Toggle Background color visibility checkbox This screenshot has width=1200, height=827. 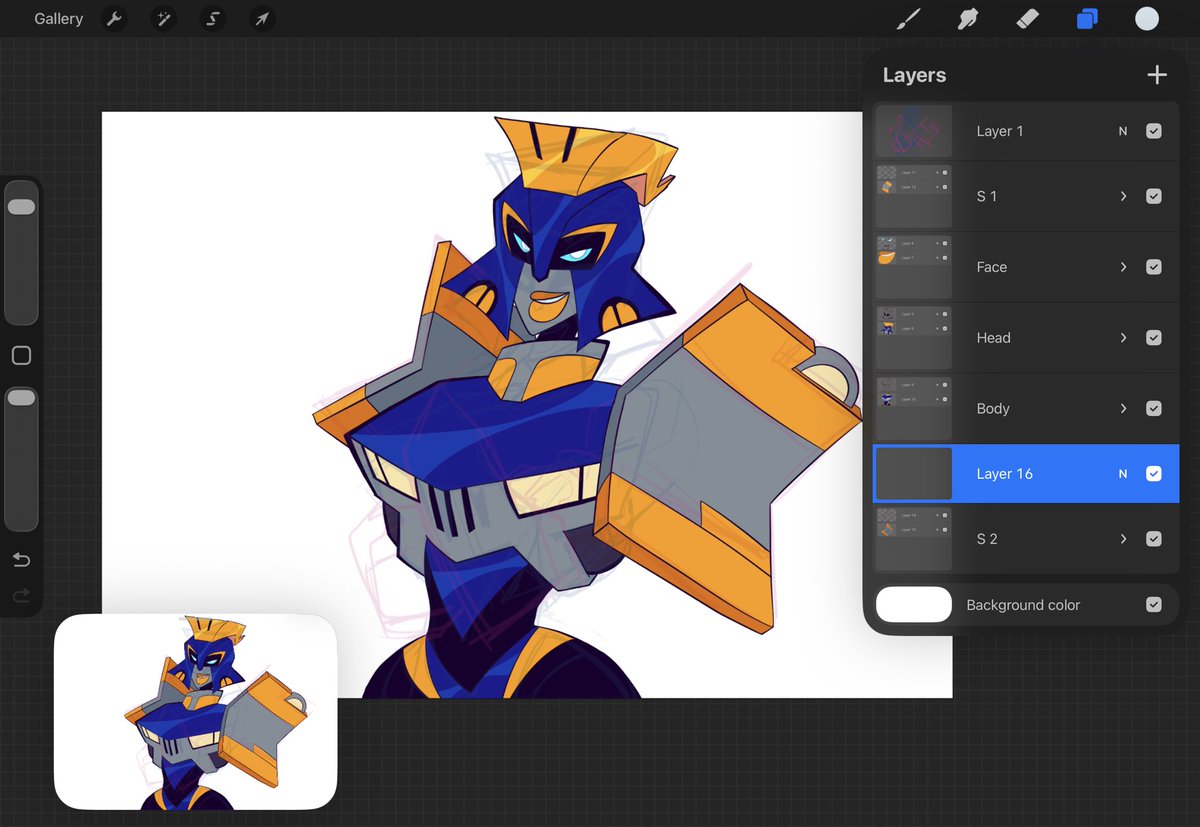1154,605
